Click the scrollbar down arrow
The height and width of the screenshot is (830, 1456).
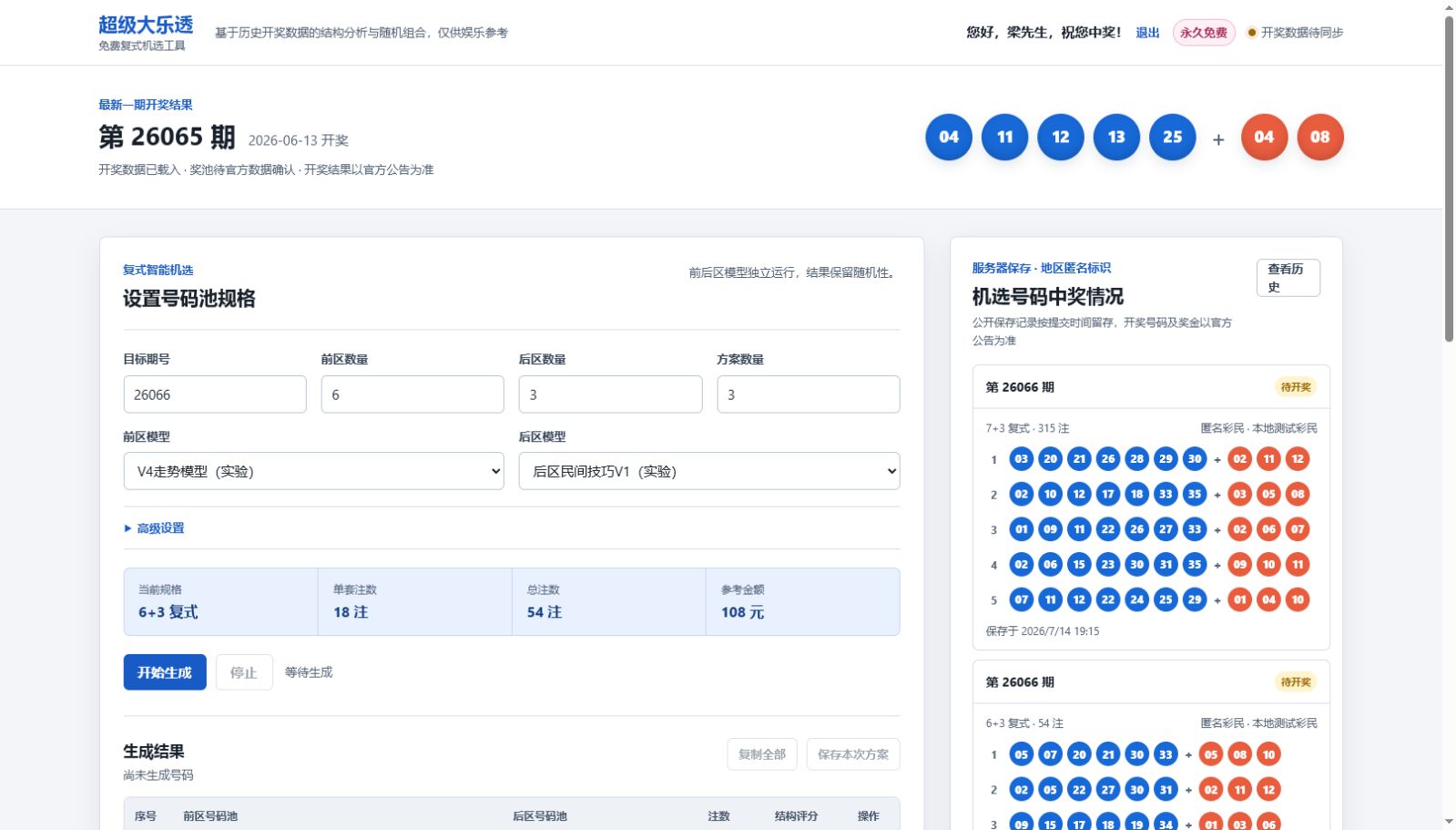[1449, 822]
